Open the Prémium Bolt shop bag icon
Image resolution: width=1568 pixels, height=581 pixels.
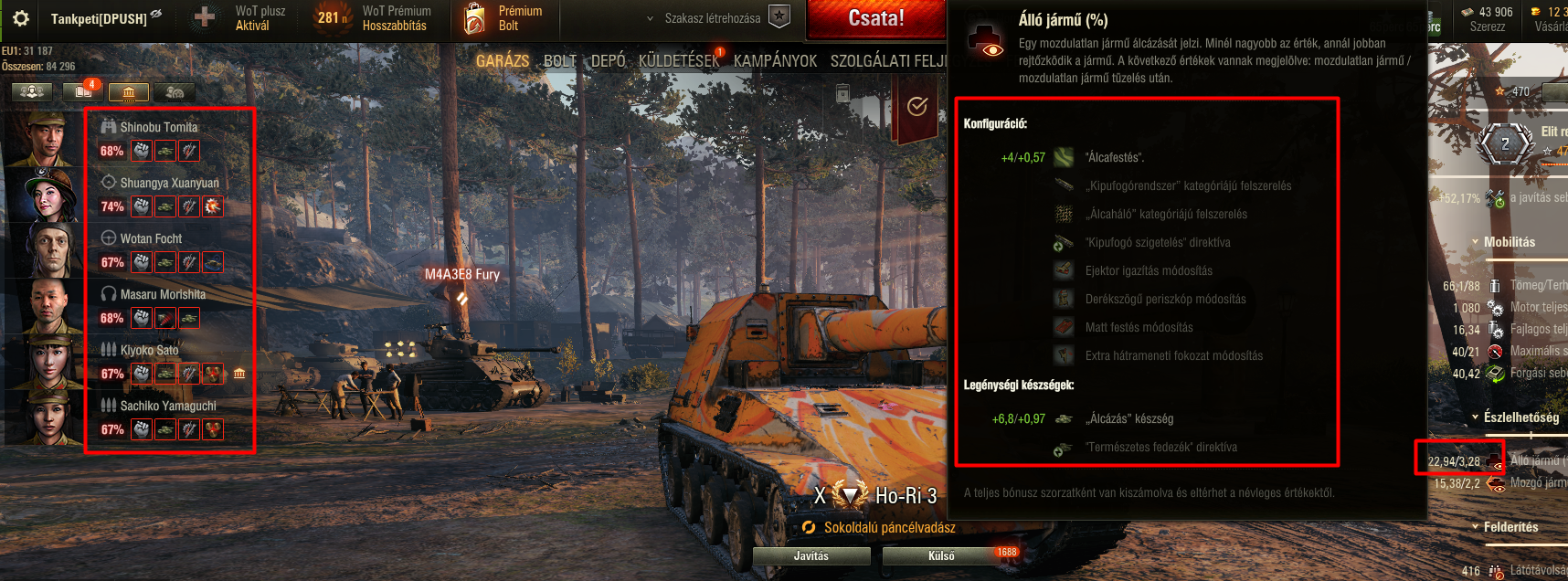[474, 18]
